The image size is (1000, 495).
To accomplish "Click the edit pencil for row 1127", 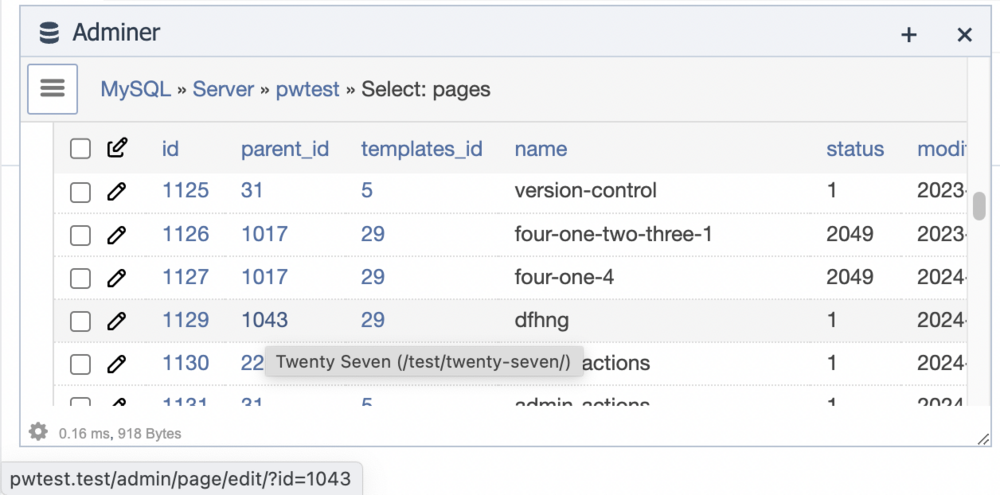I will coord(117,277).
